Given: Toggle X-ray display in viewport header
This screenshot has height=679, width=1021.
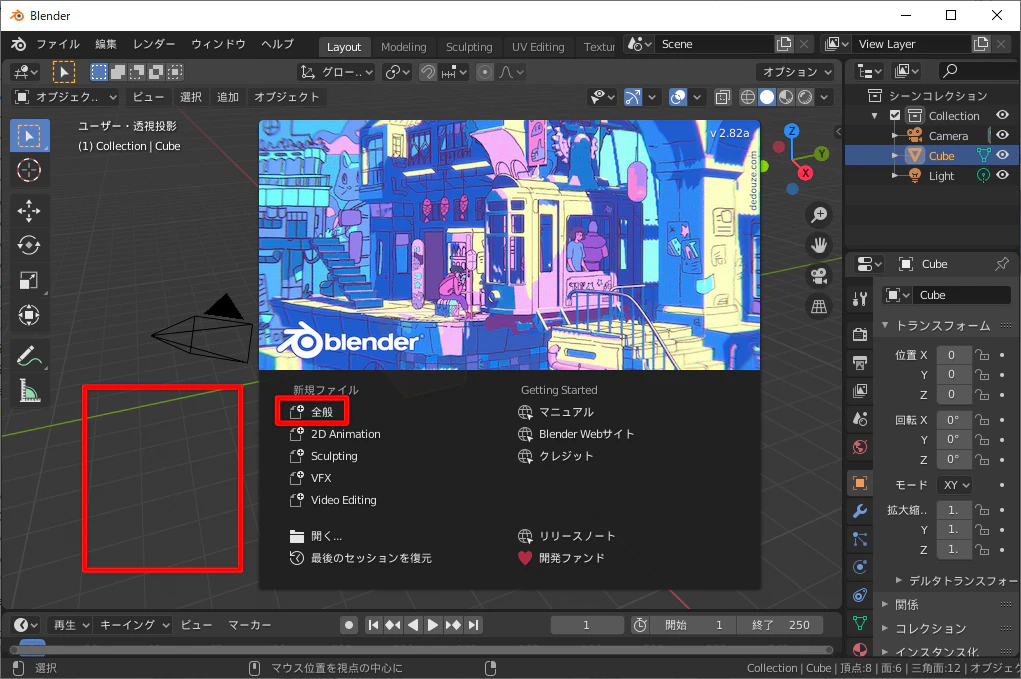Looking at the screenshot, I should [722, 97].
